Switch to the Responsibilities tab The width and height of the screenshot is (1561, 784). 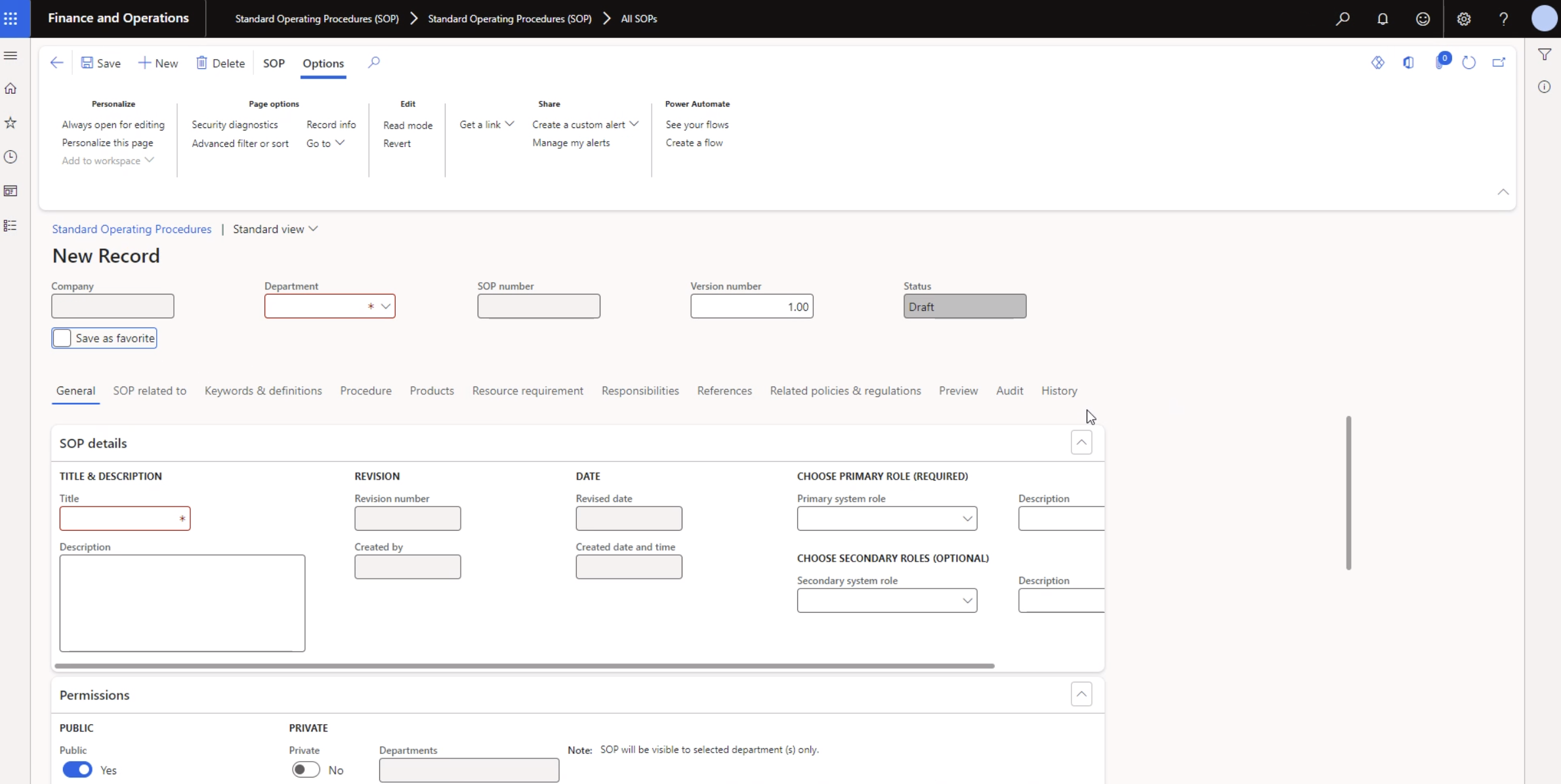coord(640,390)
